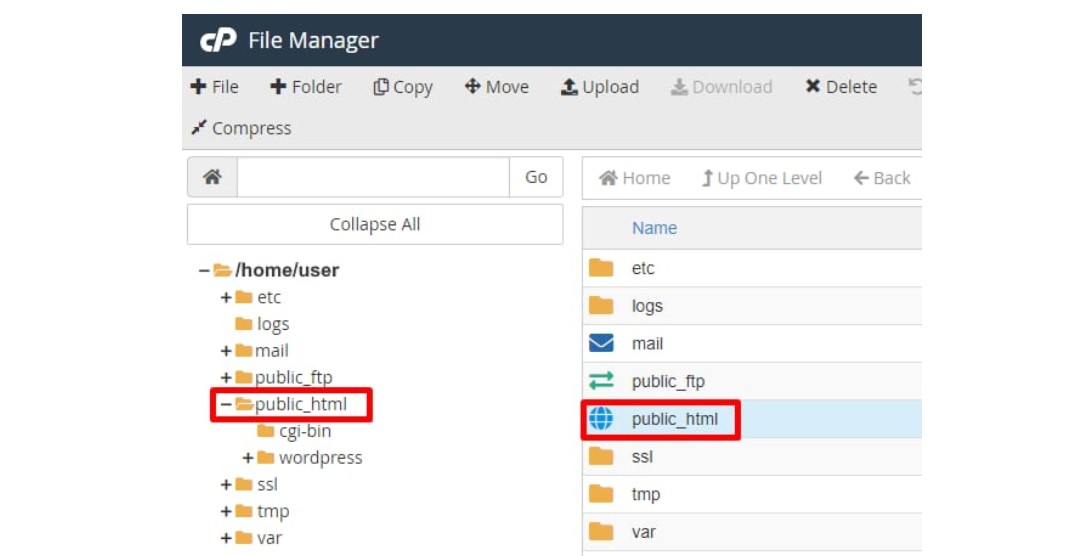The height and width of the screenshot is (556, 1087).
Task: Click the cPanel logo in header
Action: point(218,41)
